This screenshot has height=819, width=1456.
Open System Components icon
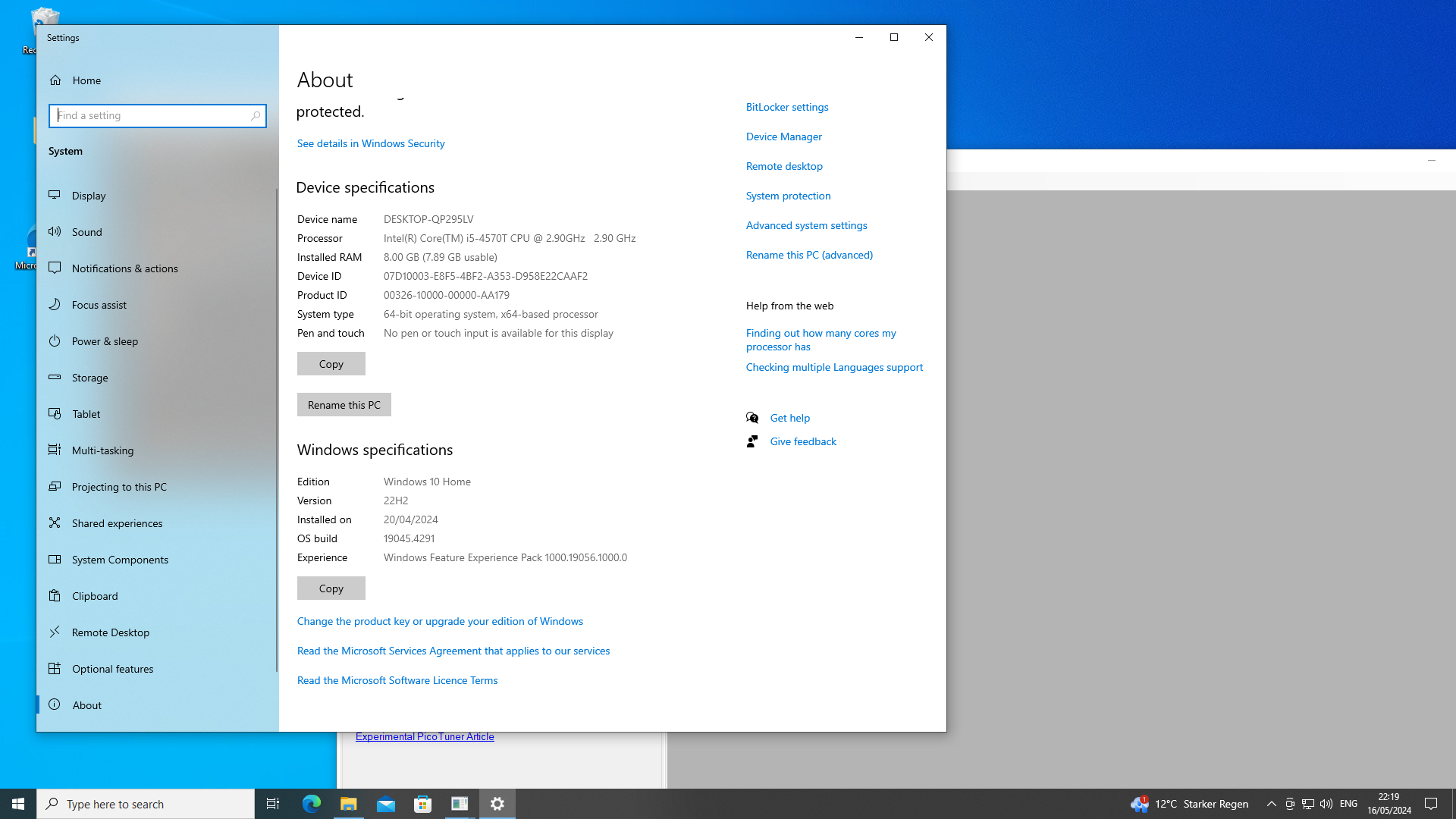(55, 559)
